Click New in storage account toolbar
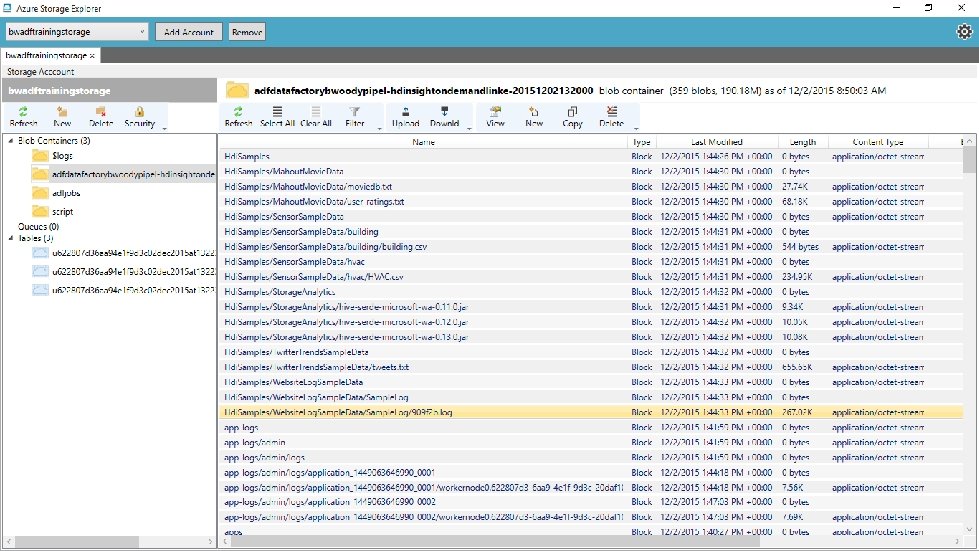 click(62, 117)
